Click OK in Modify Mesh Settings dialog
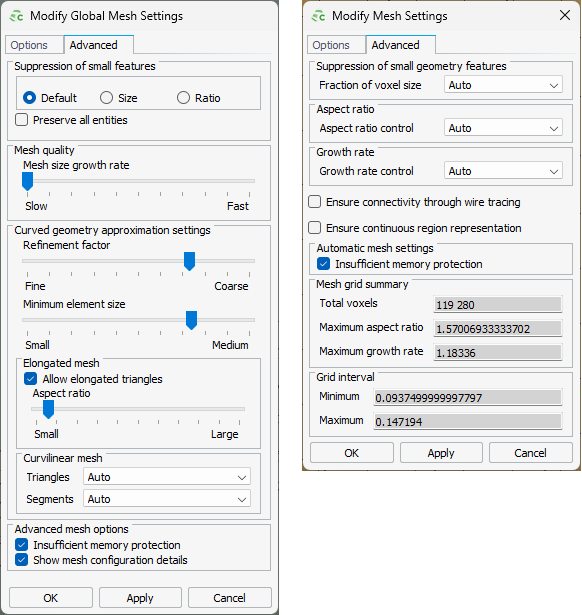This screenshot has height=615, width=582. click(x=351, y=453)
